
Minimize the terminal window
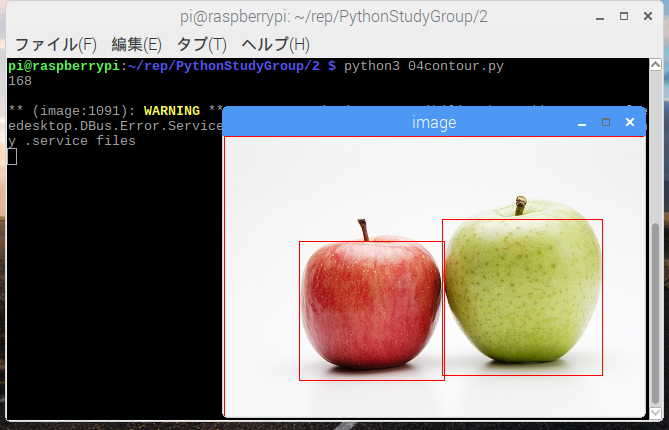[600, 17]
